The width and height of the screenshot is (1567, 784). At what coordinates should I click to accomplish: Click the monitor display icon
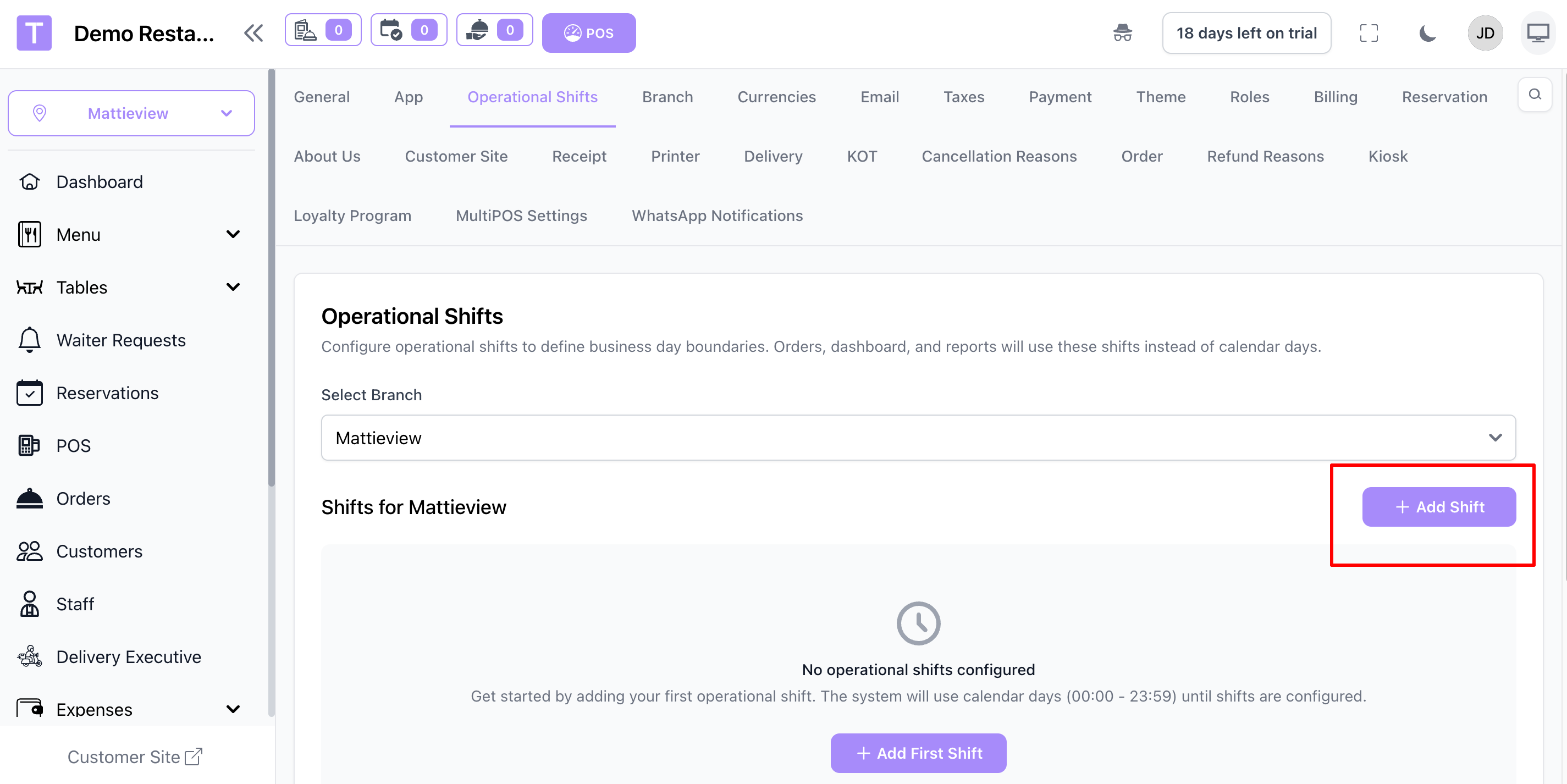tap(1538, 33)
